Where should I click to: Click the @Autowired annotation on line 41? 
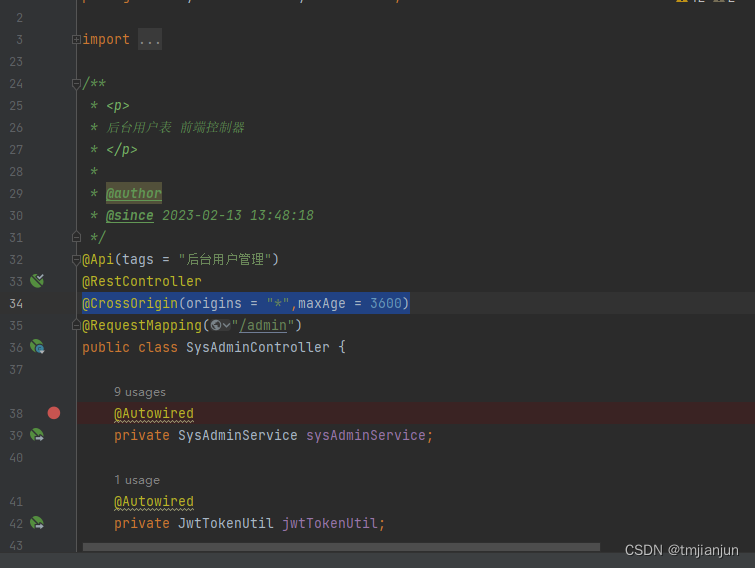click(x=154, y=502)
